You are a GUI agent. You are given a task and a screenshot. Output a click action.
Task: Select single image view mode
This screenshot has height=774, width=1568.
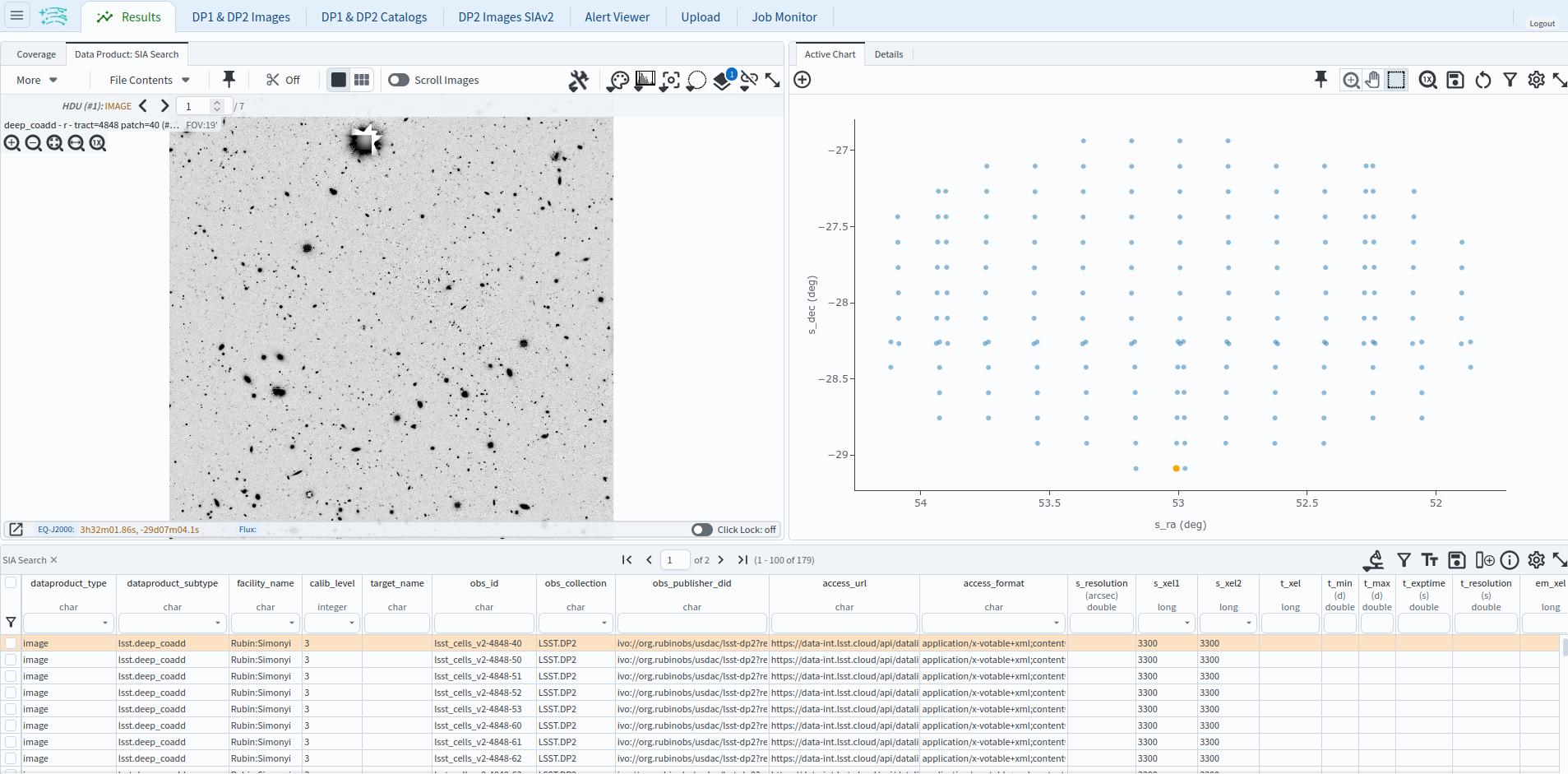pyautogui.click(x=339, y=80)
